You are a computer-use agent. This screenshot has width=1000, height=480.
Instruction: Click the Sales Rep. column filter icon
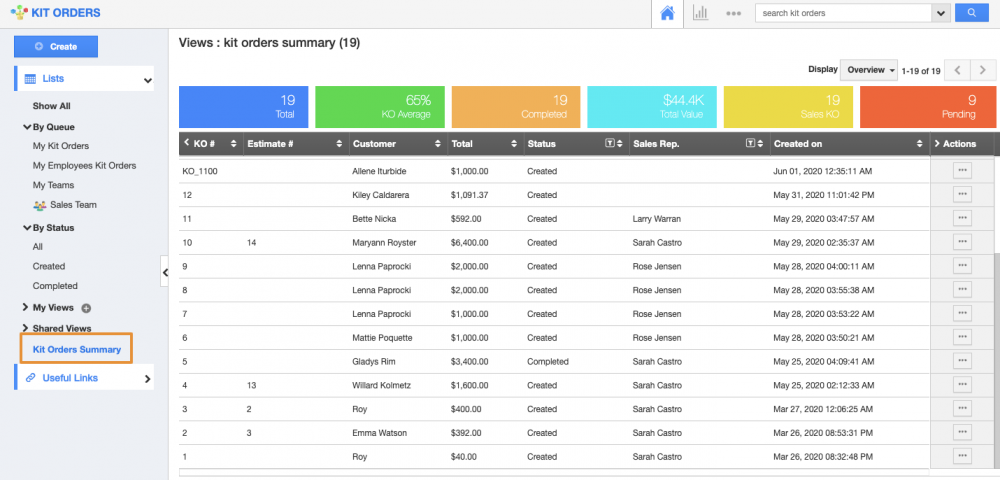(x=750, y=144)
